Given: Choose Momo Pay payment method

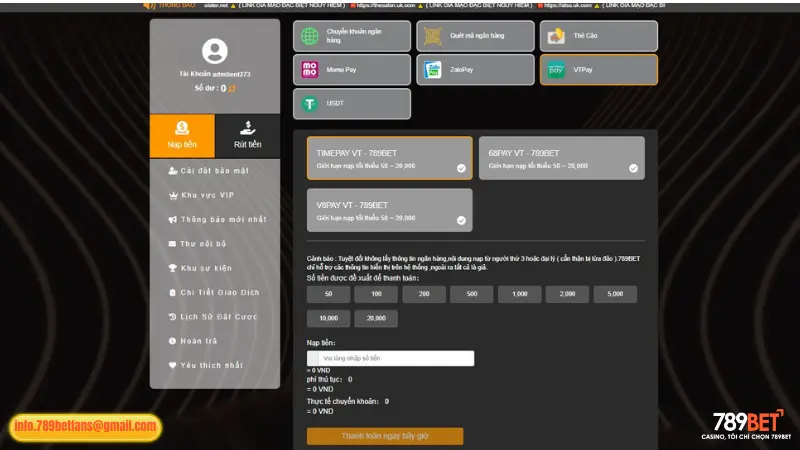Looking at the screenshot, I should click(x=352, y=69).
